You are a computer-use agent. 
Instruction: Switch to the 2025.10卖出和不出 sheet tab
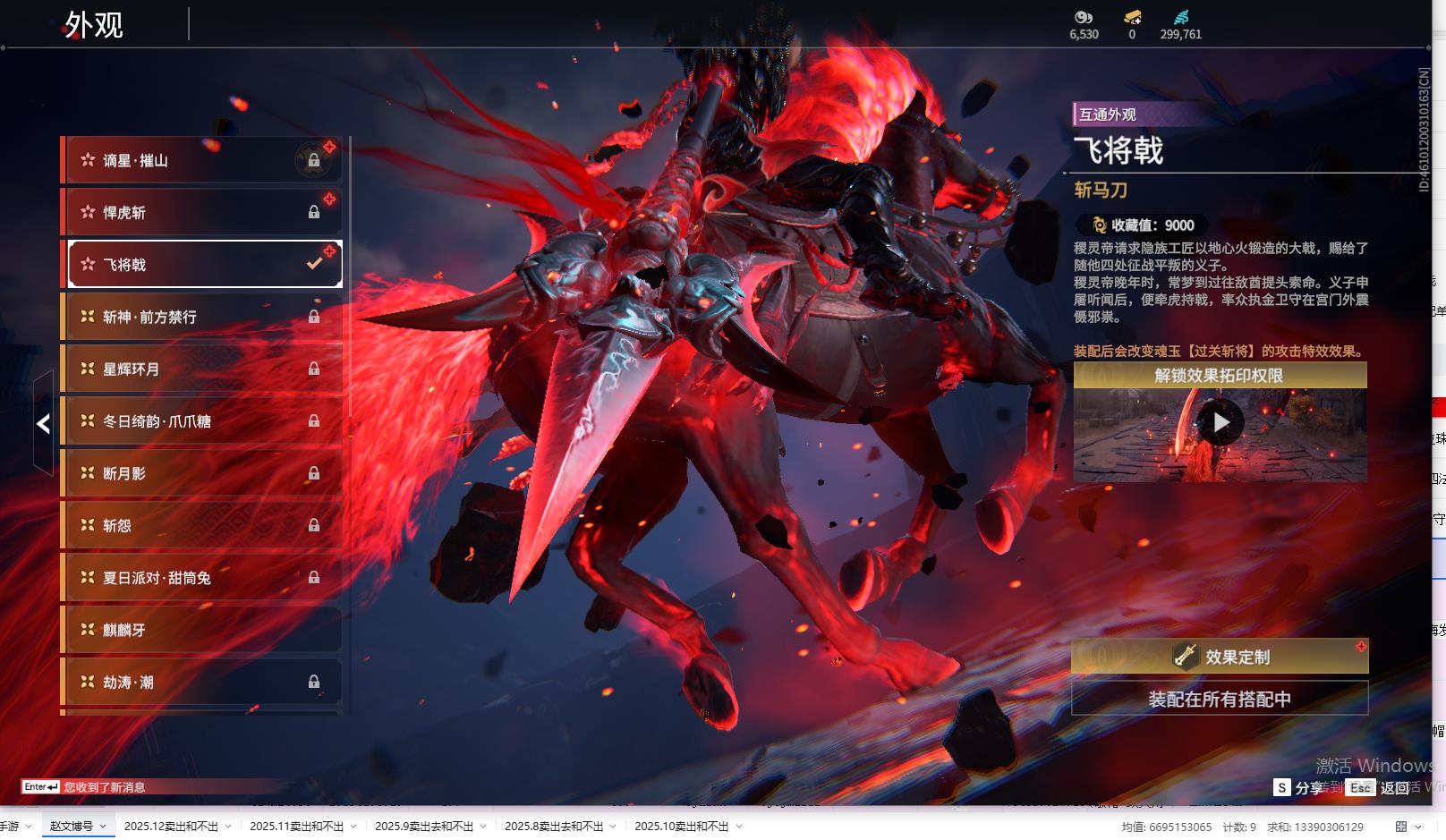point(681,827)
